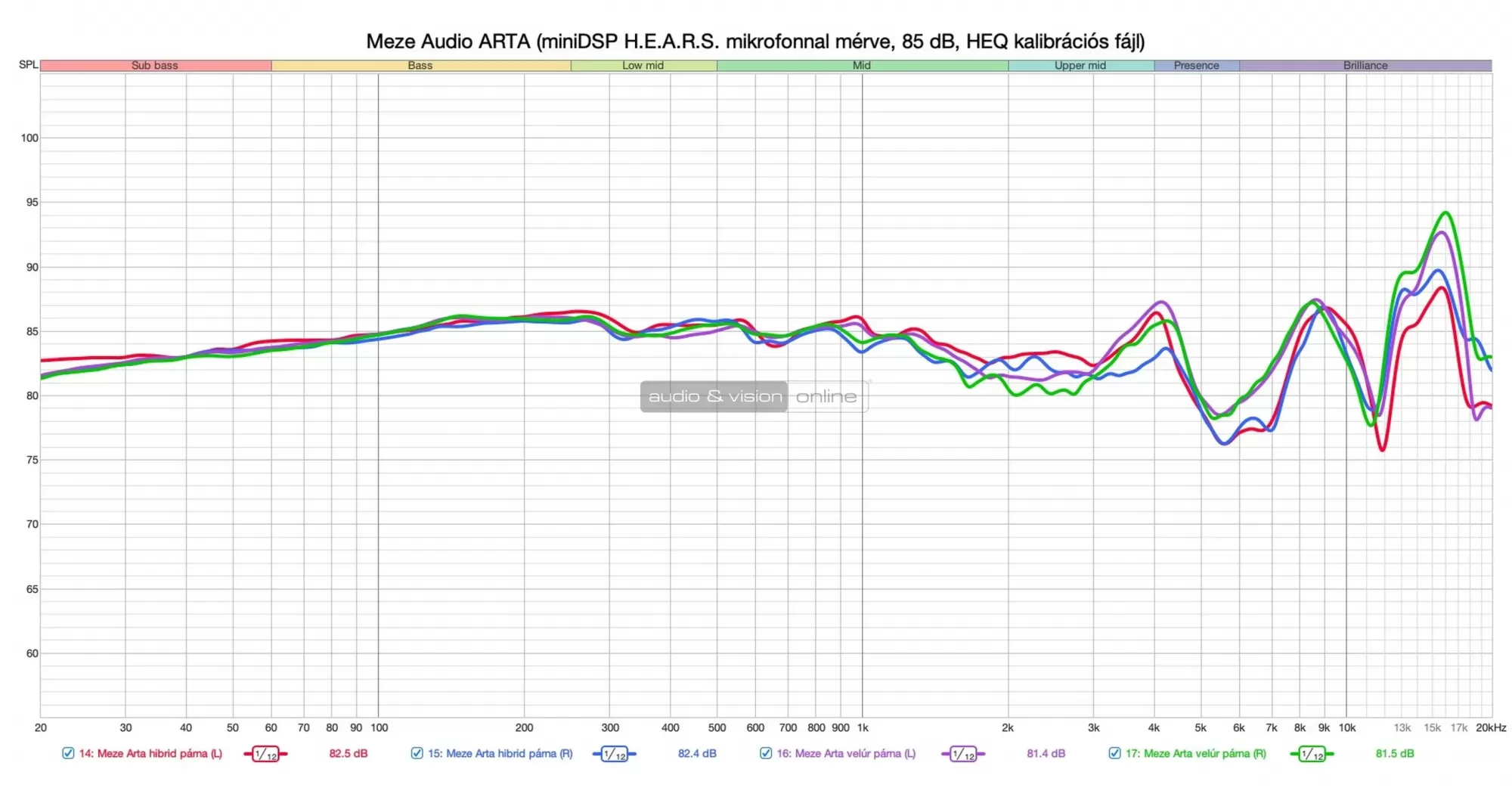Click the green 1/12 smoothing icon
Image resolution: width=1512 pixels, height=791 pixels.
pyautogui.click(x=1312, y=754)
